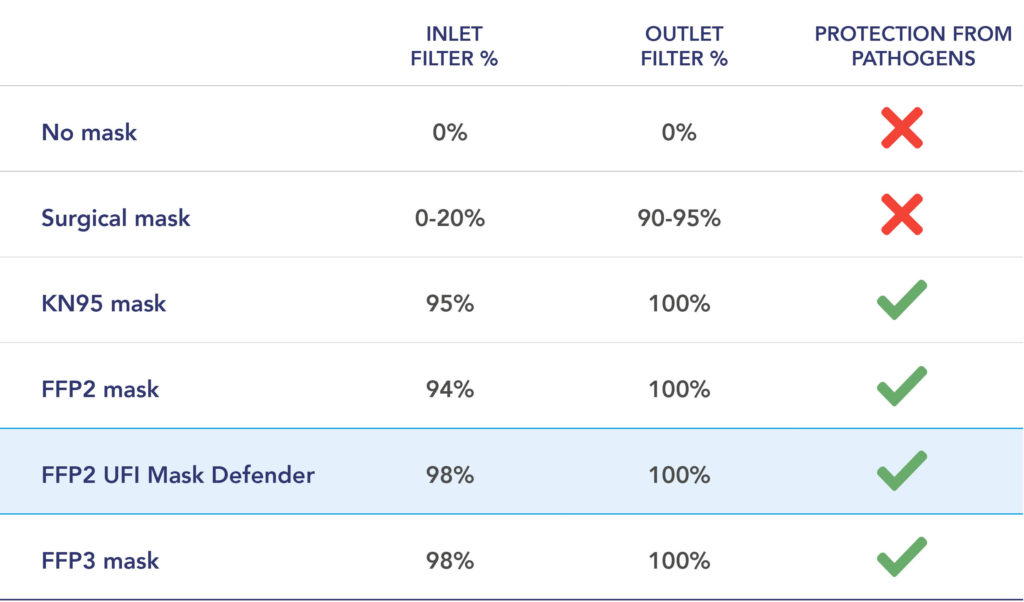This screenshot has width=1024, height=602.
Task: Click the green checkmark for KN95 mask
Action: point(901,300)
